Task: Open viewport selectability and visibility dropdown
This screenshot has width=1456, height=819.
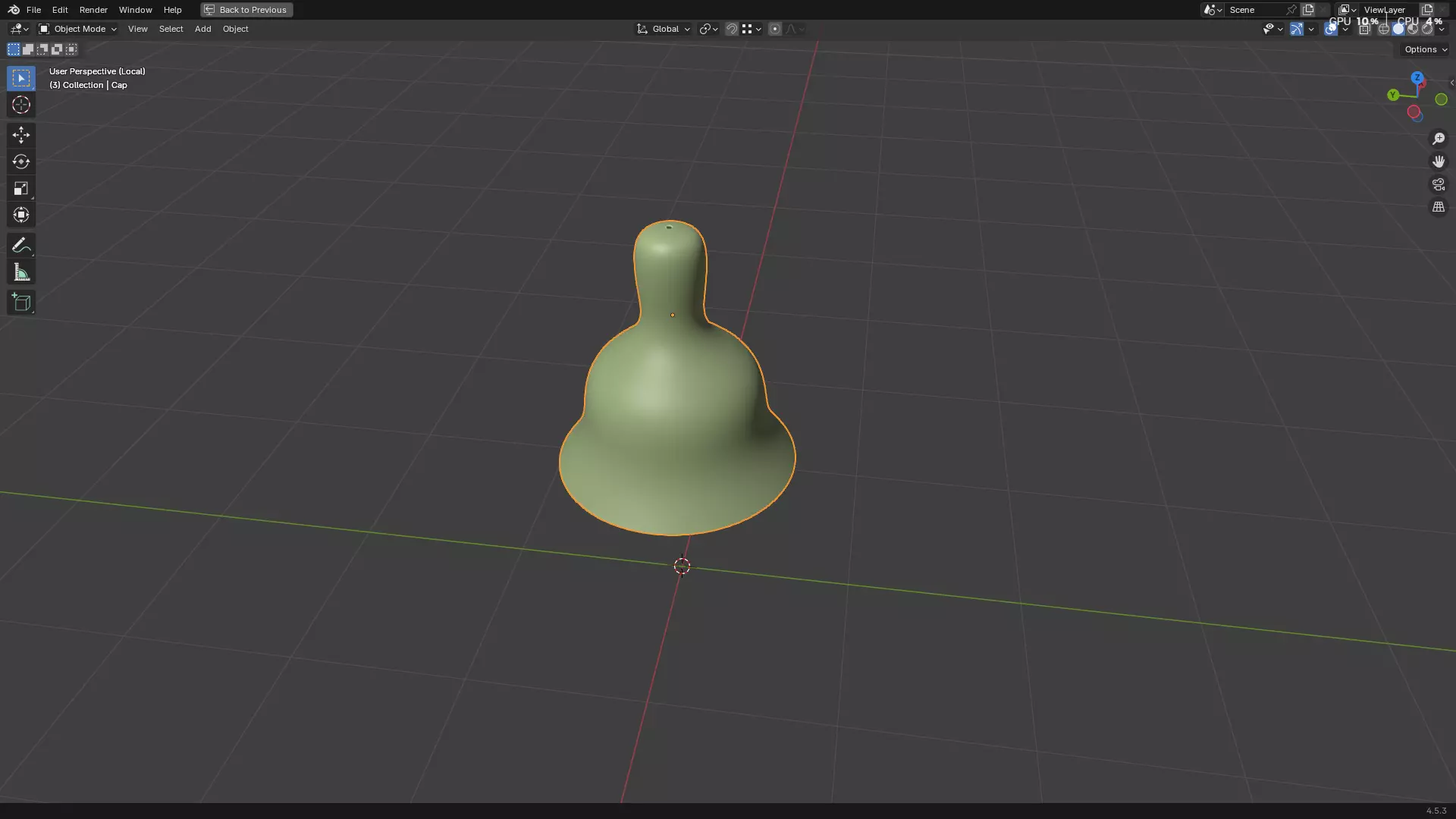Action: (x=1273, y=29)
